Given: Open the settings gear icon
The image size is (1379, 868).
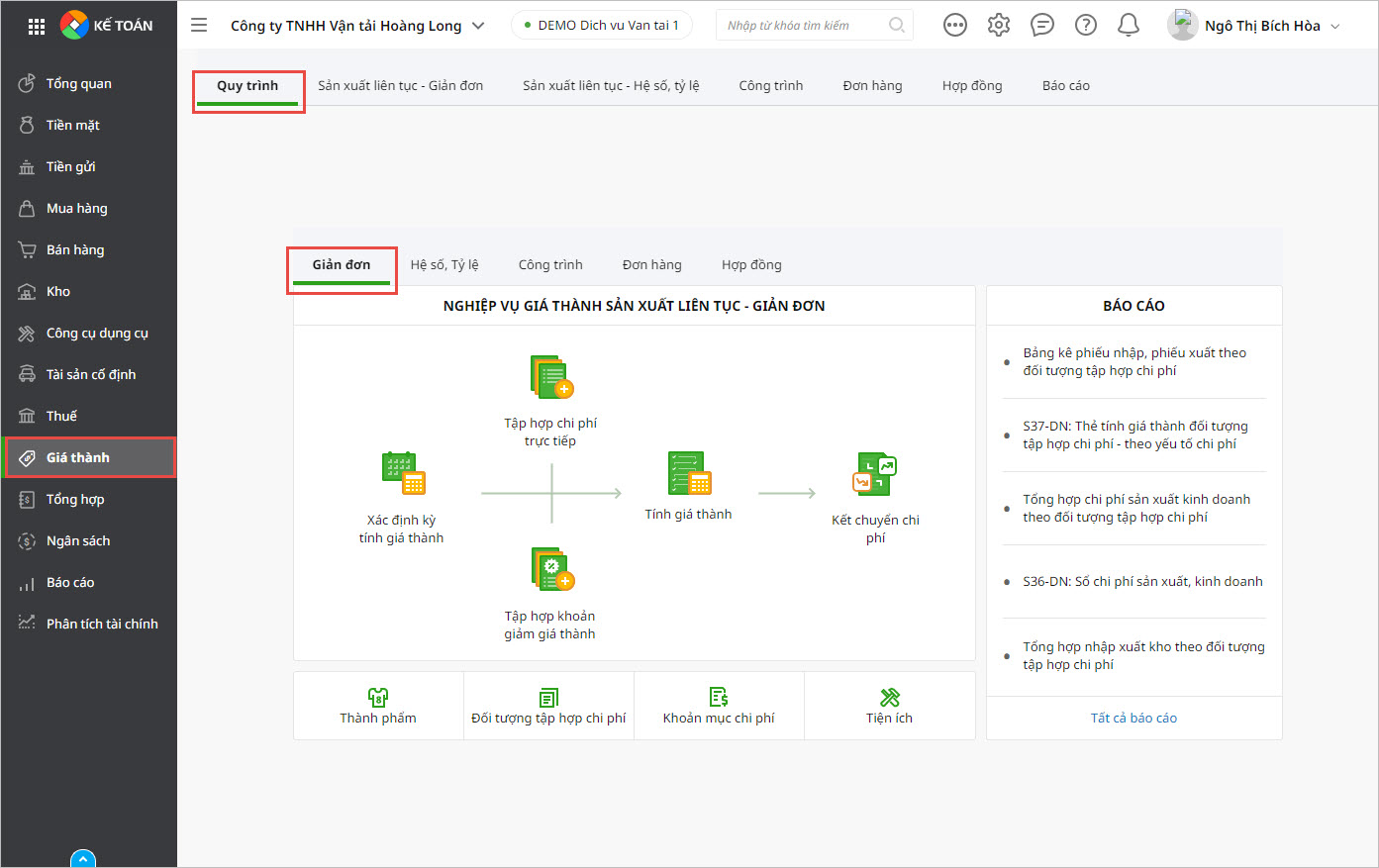Looking at the screenshot, I should [x=999, y=26].
